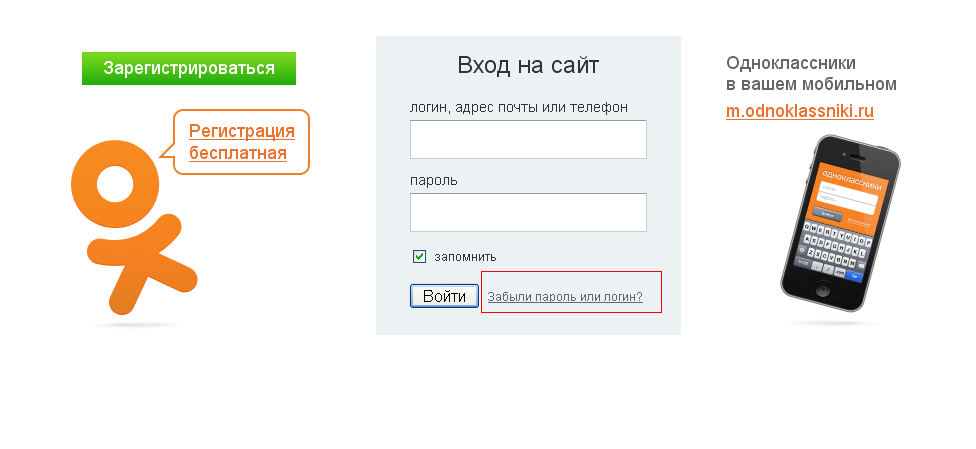Click the Войти login button

[x=444, y=296]
